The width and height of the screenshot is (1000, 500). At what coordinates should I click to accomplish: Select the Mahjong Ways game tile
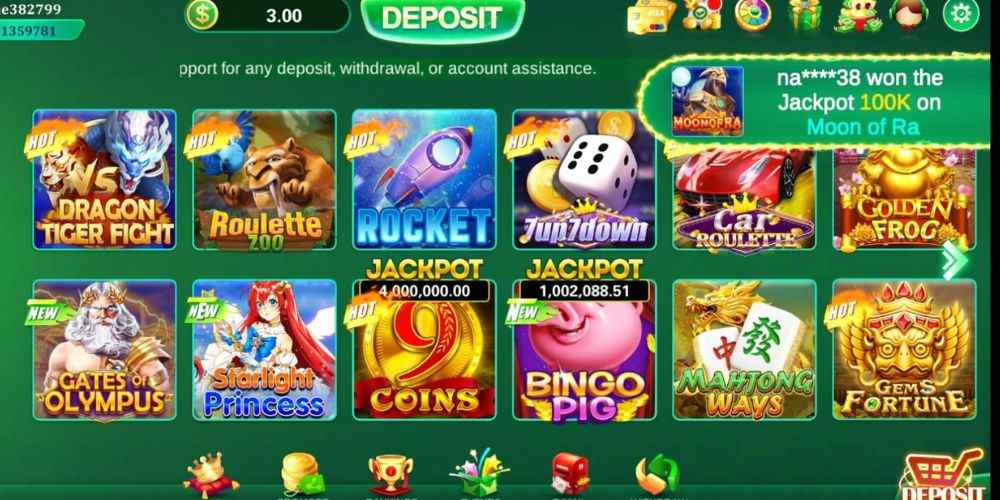click(744, 349)
